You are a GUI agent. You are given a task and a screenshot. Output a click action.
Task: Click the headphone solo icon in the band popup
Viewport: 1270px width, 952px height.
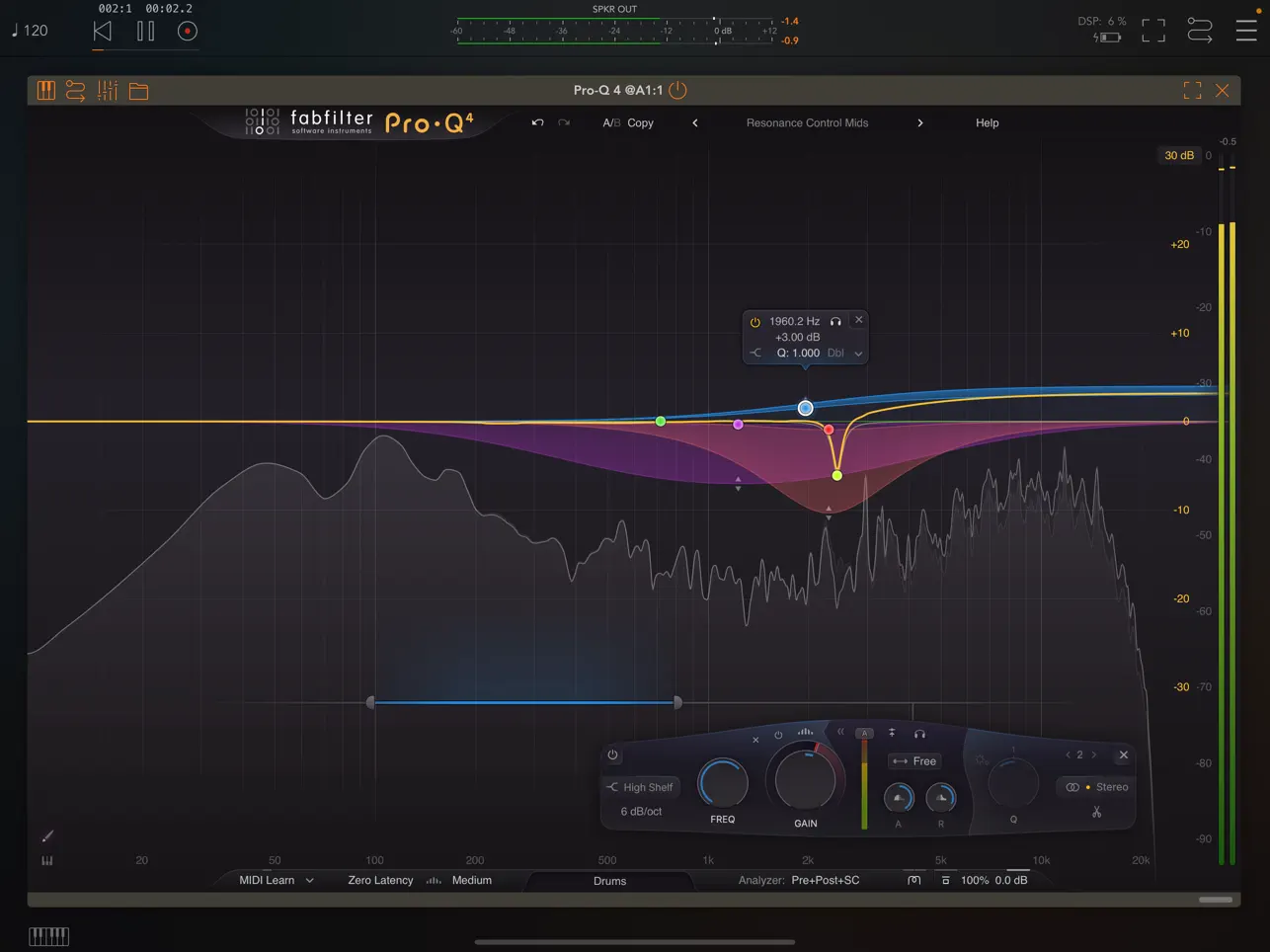[835, 321]
